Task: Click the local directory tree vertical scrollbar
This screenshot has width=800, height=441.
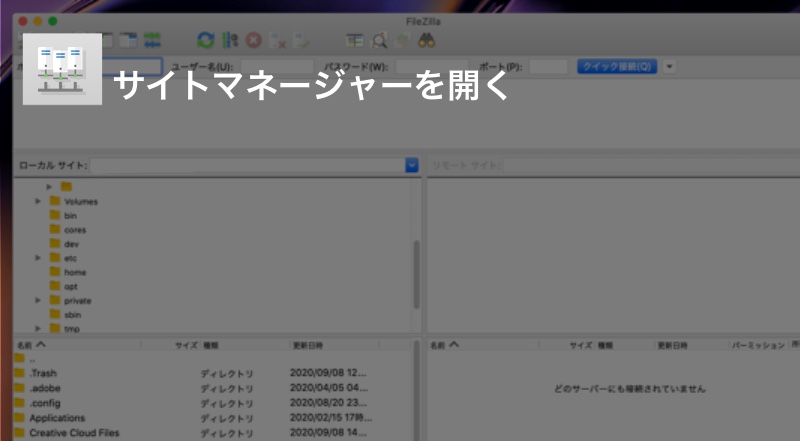Action: [x=416, y=275]
